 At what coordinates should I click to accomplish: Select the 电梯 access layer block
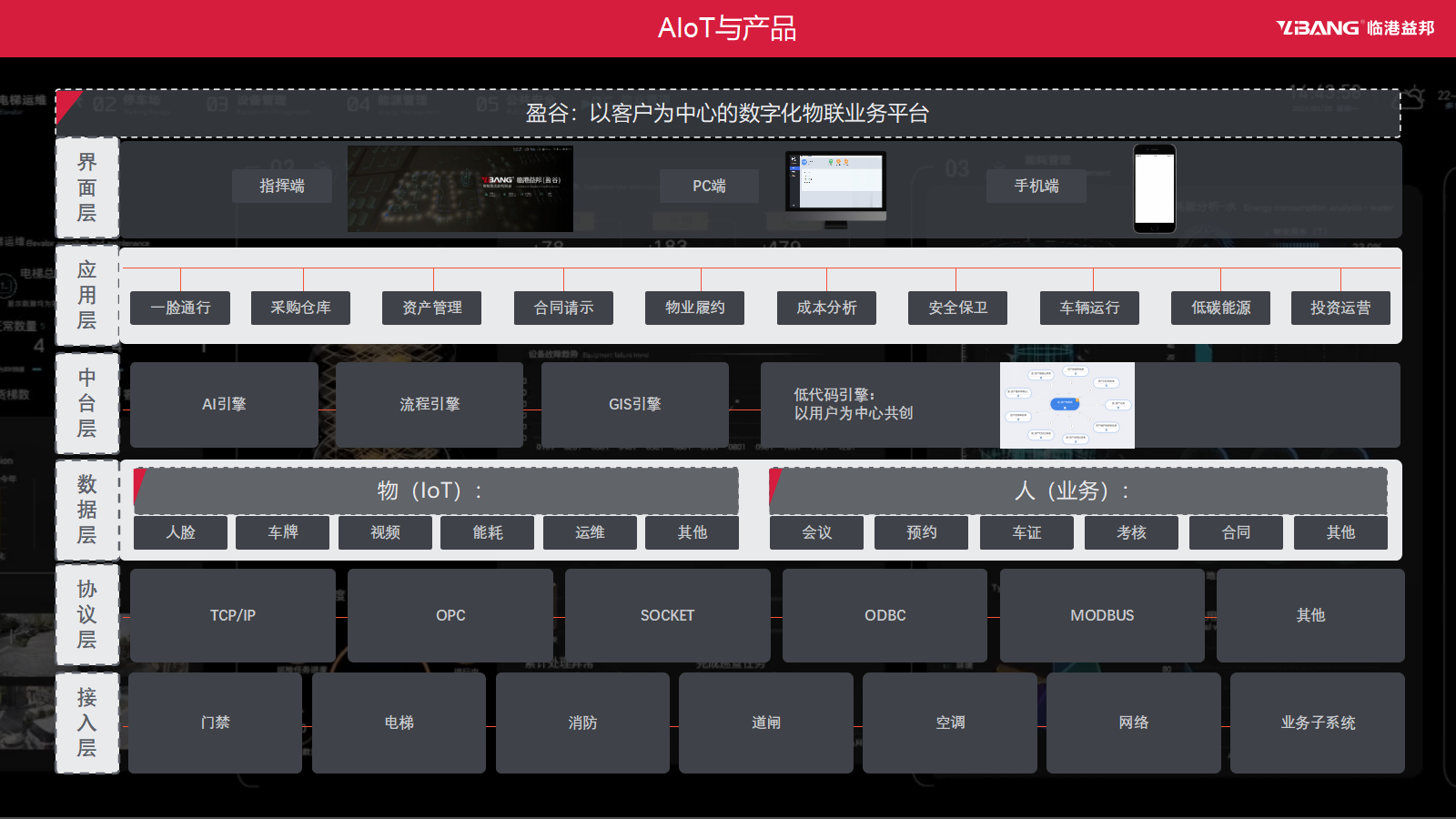[399, 723]
